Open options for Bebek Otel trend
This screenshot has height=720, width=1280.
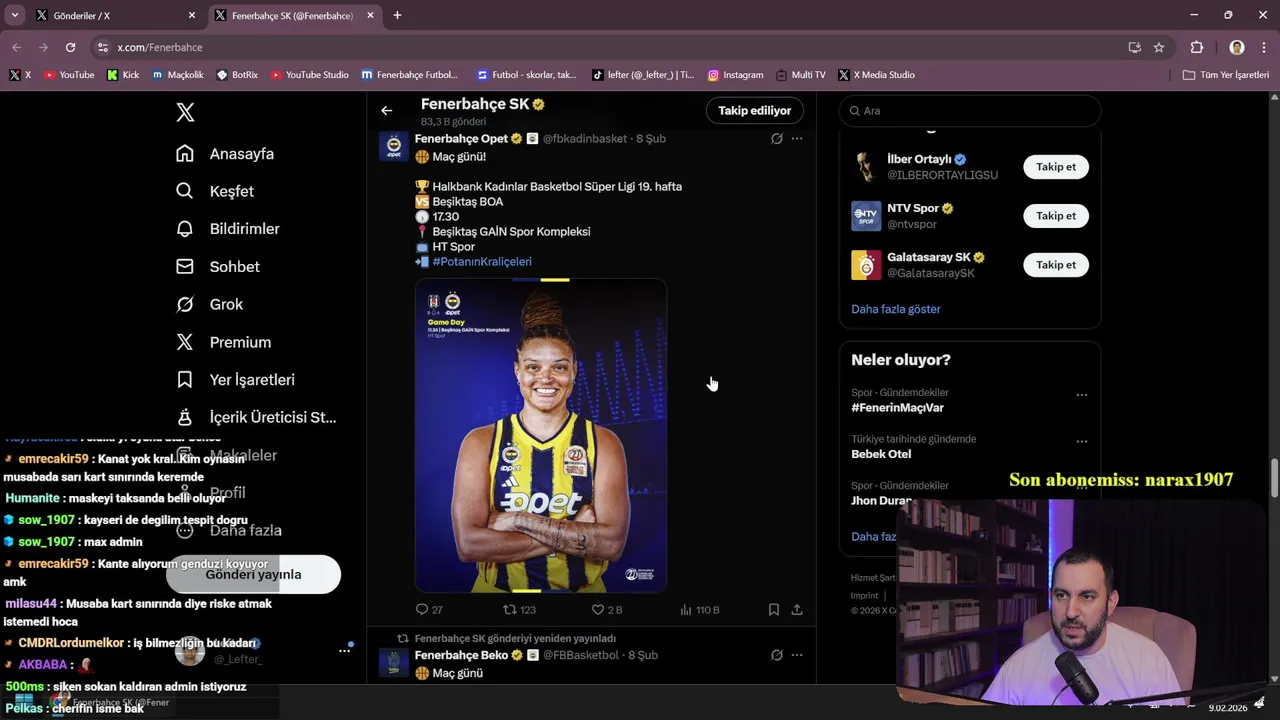[x=1082, y=441]
